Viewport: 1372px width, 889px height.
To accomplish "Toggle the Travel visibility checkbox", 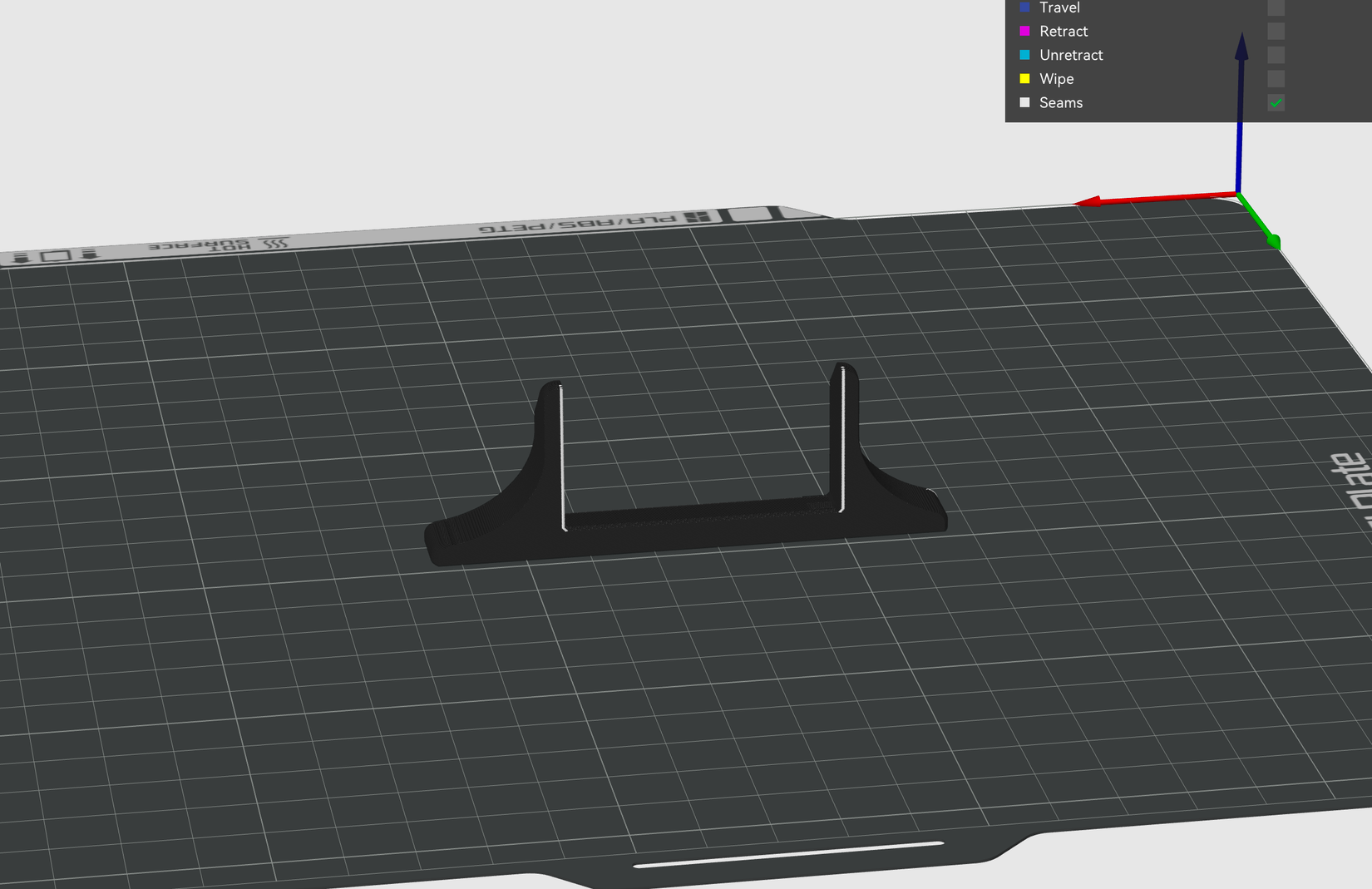I will pyautogui.click(x=1276, y=7).
